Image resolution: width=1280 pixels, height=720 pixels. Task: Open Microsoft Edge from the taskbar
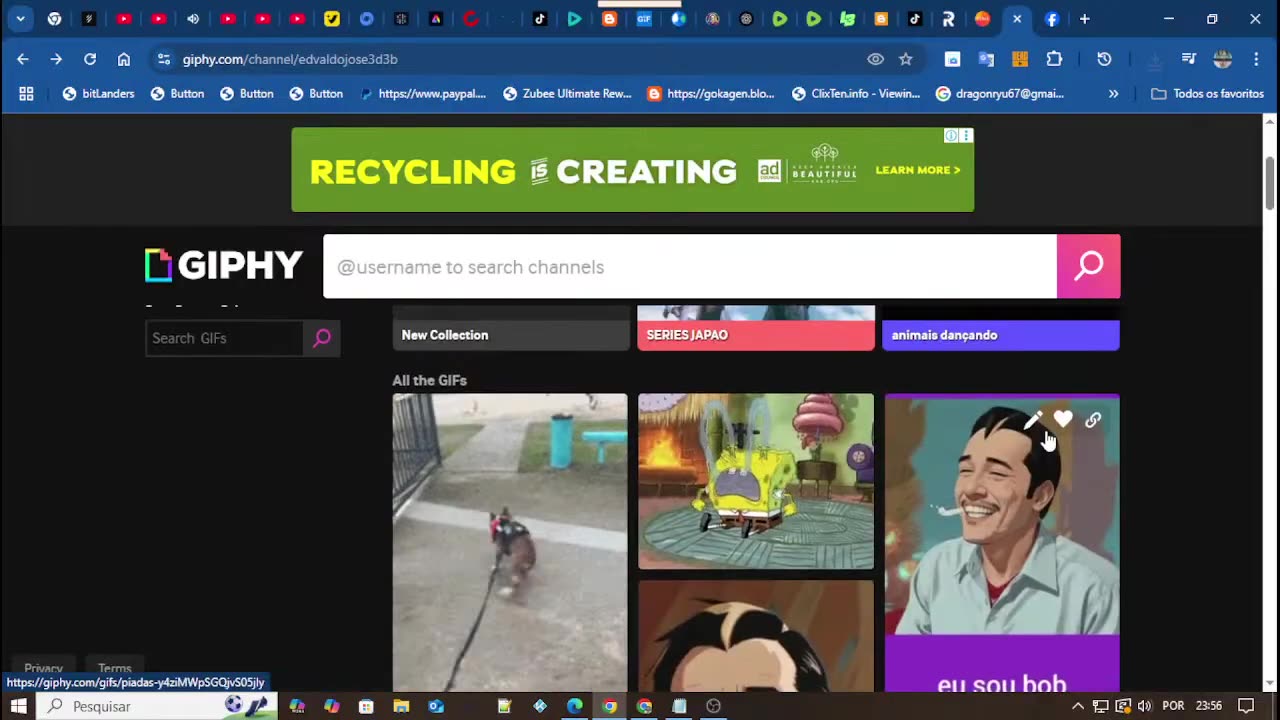coord(574,706)
